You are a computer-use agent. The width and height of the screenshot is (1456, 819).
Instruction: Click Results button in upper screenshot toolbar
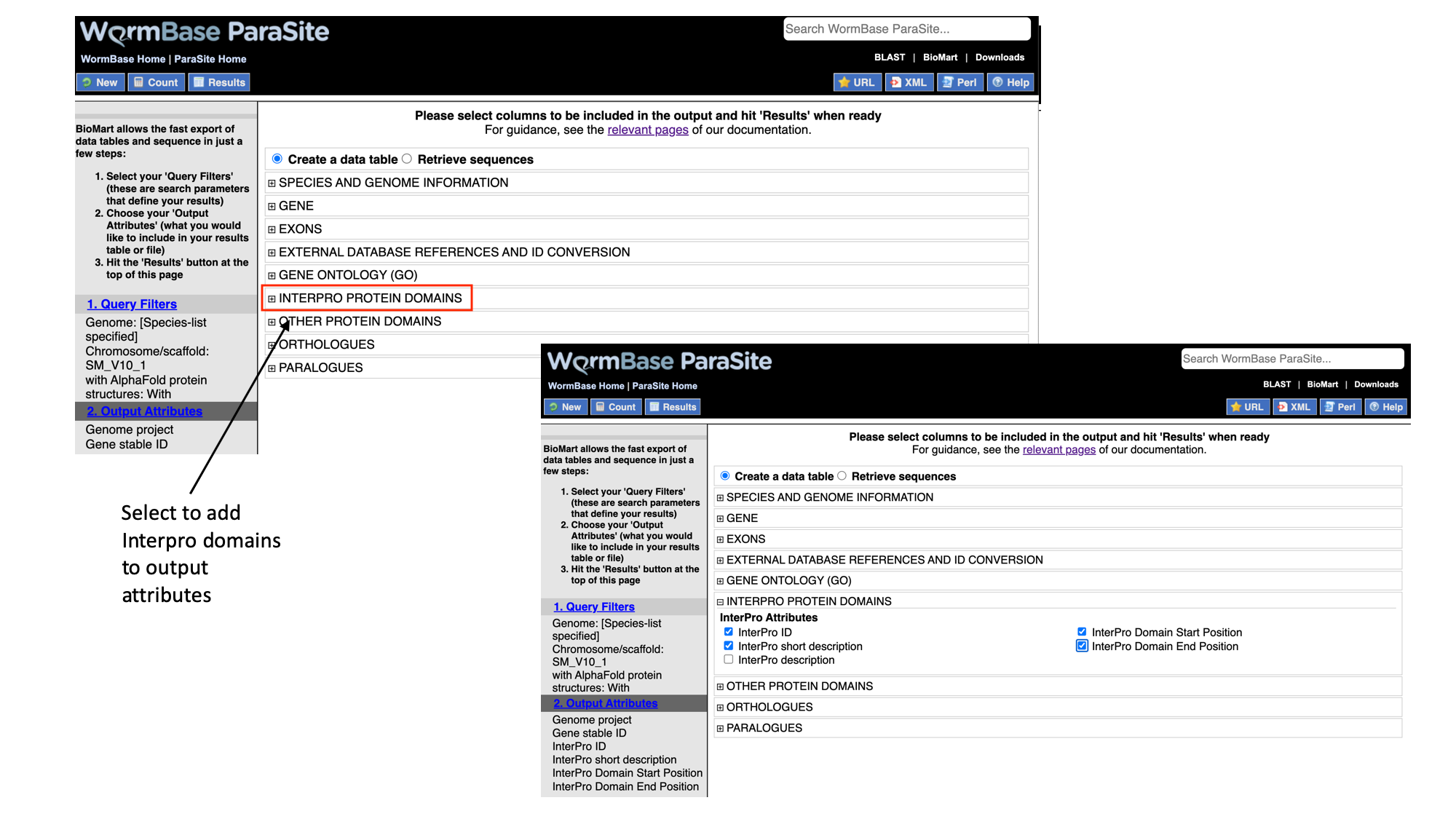click(219, 82)
